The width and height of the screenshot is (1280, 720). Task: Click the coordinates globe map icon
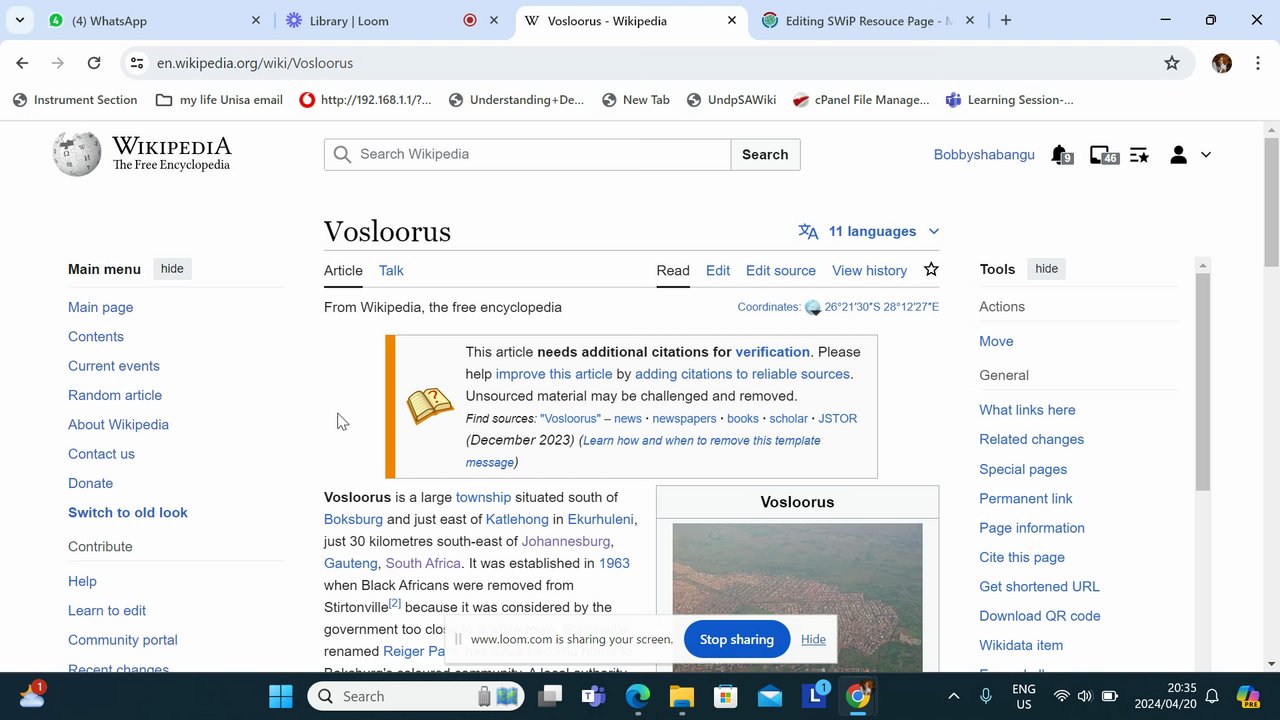pyautogui.click(x=813, y=307)
